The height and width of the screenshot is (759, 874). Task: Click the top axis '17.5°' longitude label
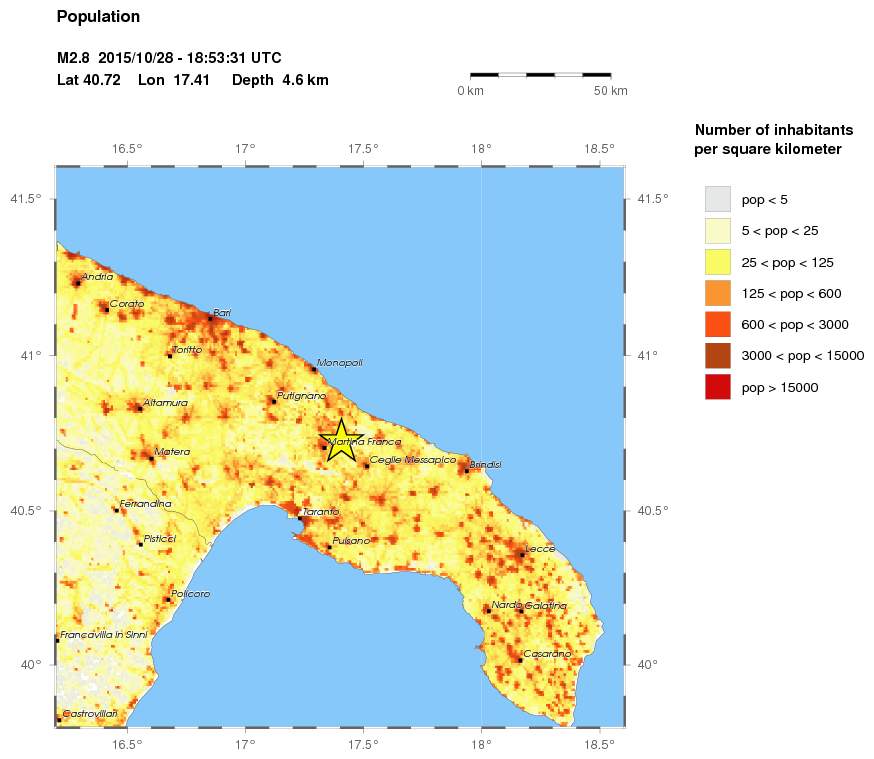(363, 149)
